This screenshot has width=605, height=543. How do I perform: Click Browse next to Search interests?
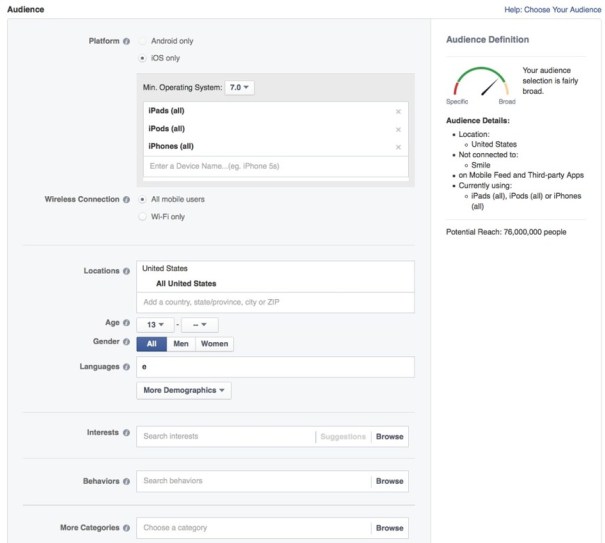389,437
